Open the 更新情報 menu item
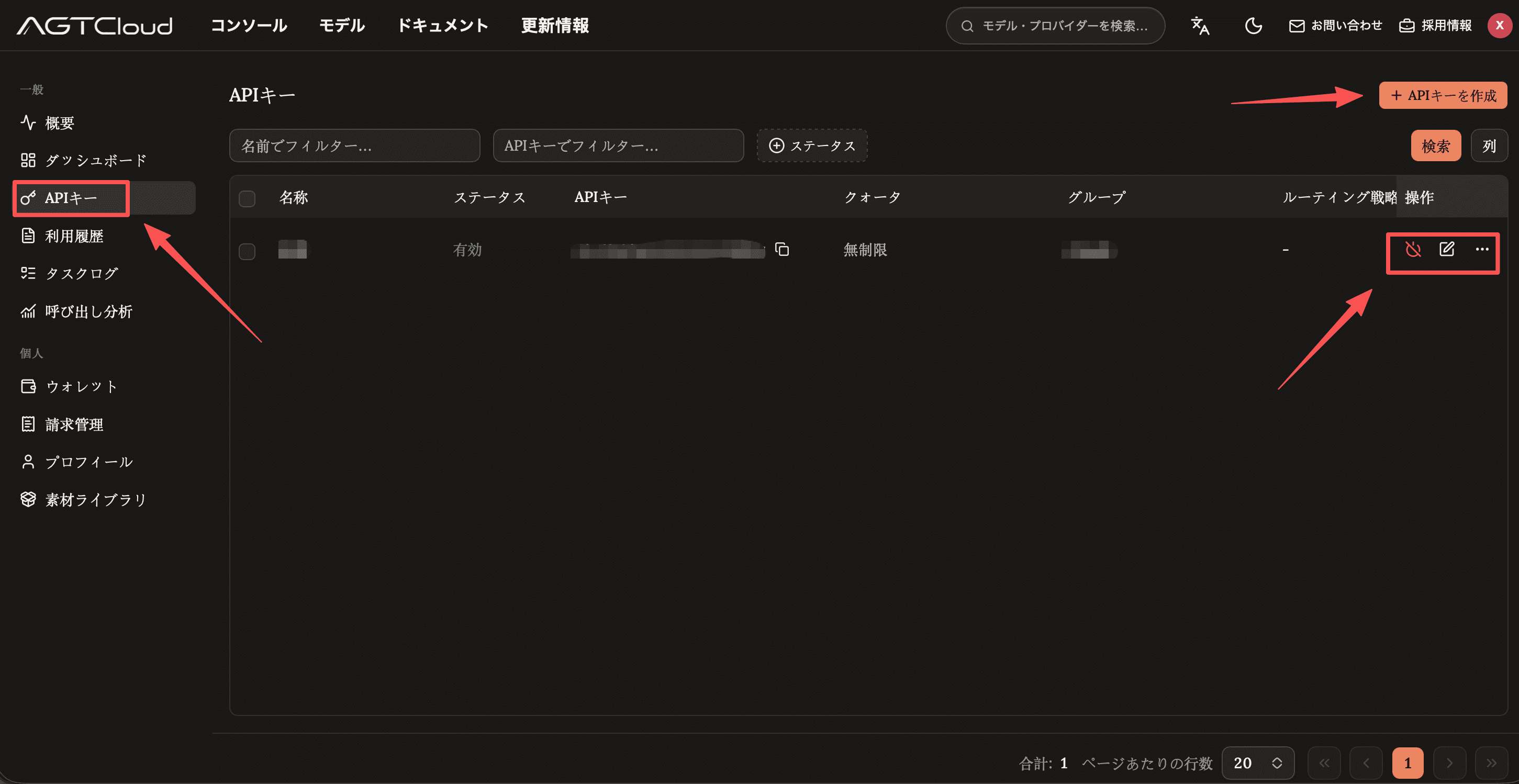Screen dimensions: 1519x784 click(555, 25)
